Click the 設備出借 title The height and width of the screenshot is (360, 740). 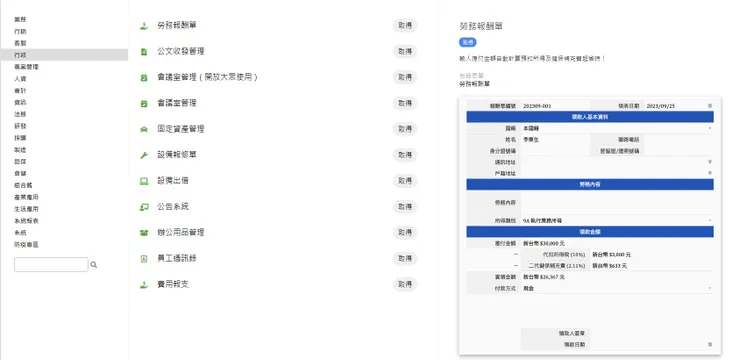tap(173, 181)
